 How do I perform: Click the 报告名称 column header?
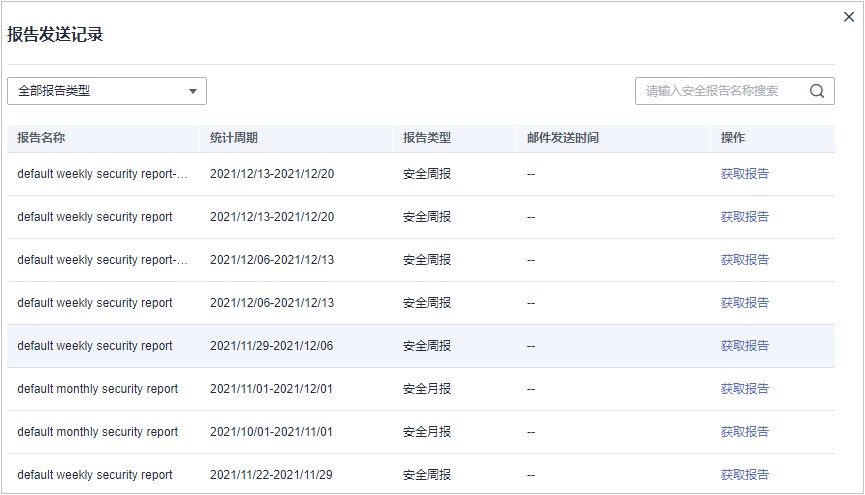[x=41, y=138]
